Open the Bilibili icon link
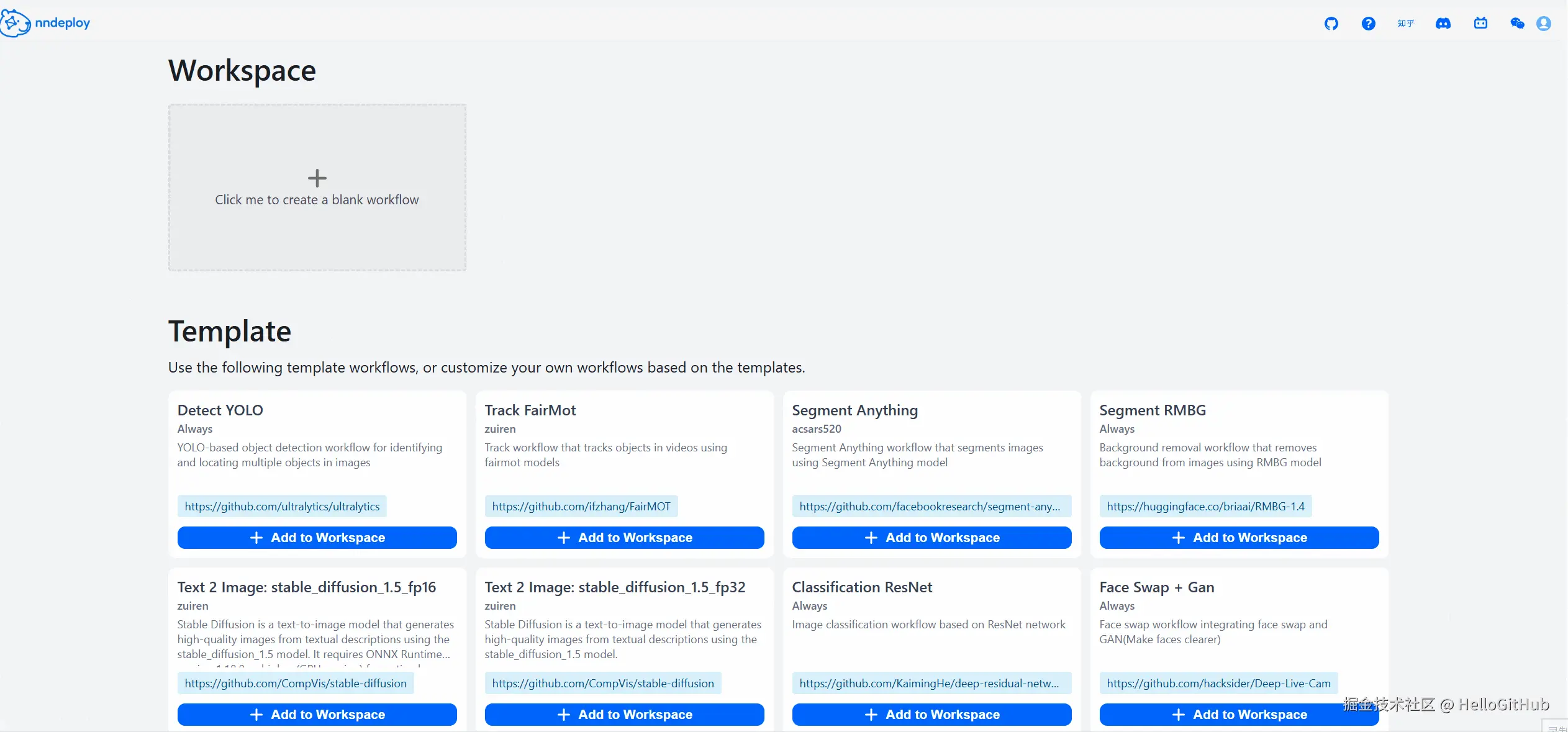 point(1480,24)
